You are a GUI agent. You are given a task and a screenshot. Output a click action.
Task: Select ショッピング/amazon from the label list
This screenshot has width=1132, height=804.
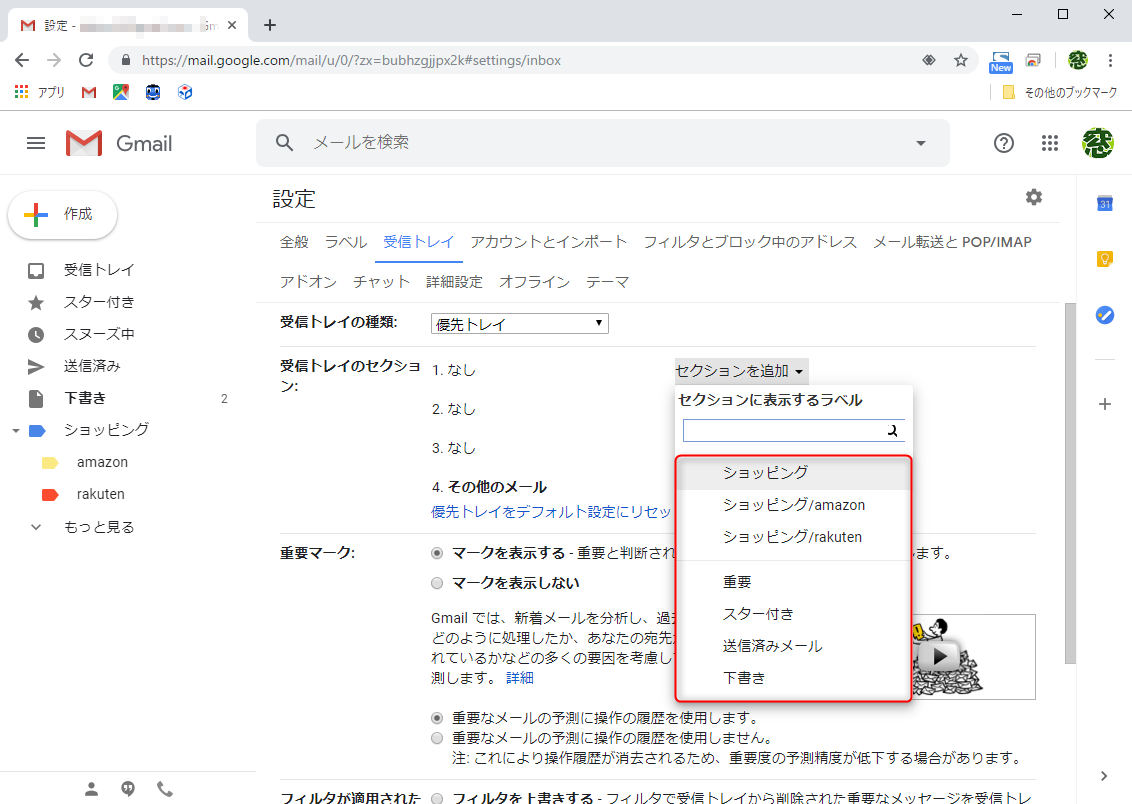(791, 505)
